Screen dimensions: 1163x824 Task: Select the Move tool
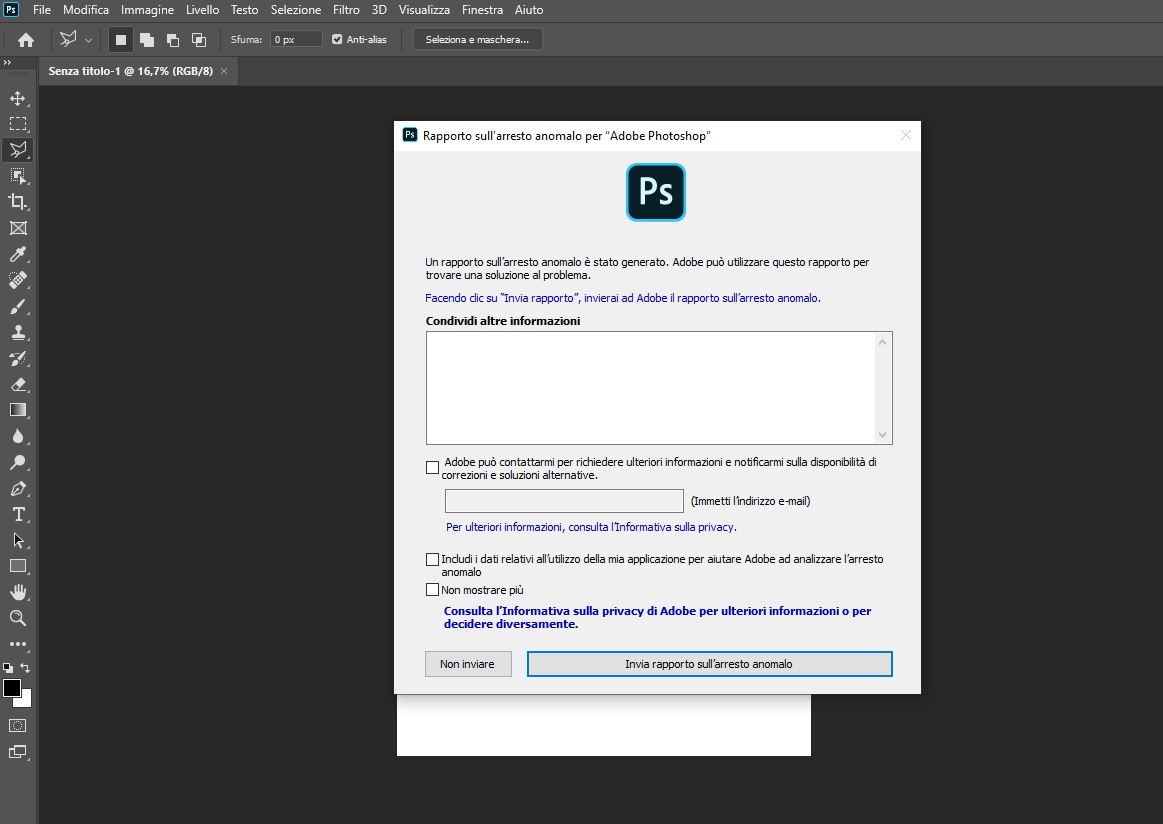pos(18,98)
